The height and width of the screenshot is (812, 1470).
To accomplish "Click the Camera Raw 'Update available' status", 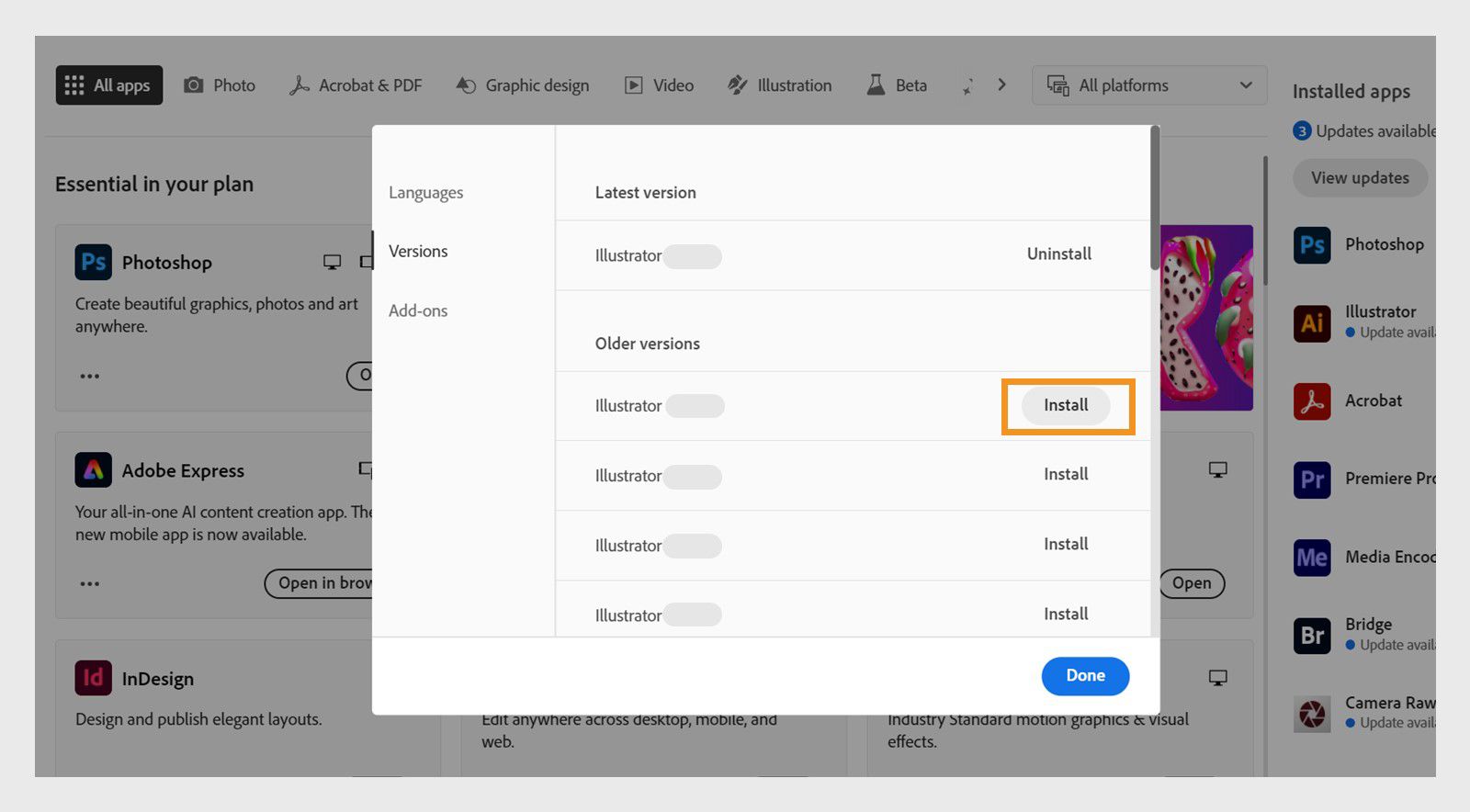I will tap(1391, 724).
